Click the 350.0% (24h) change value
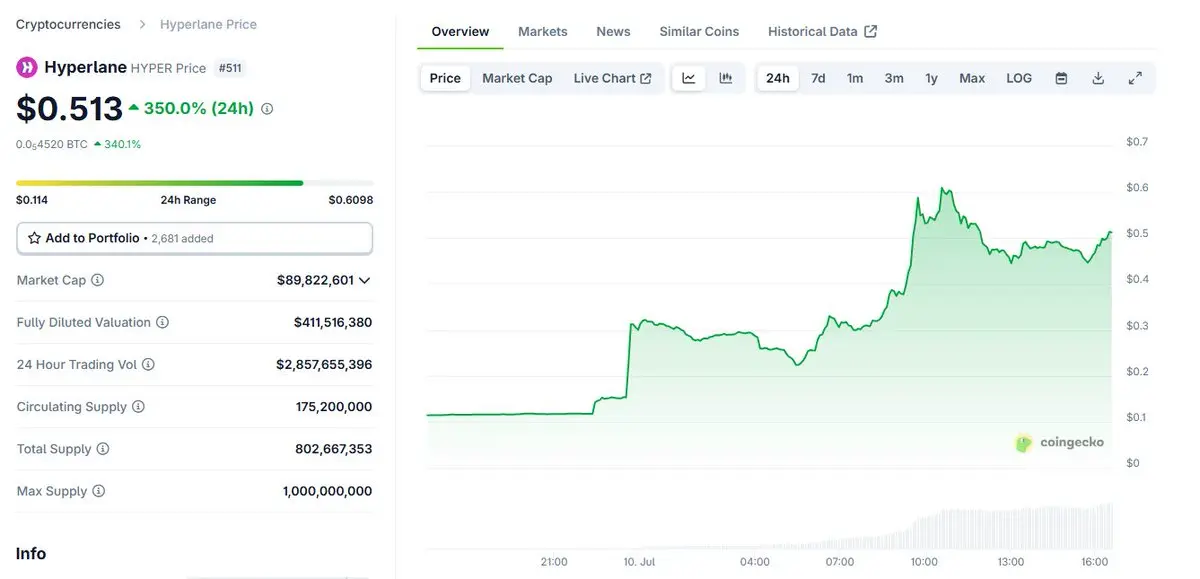1200x579 pixels. 199,108
